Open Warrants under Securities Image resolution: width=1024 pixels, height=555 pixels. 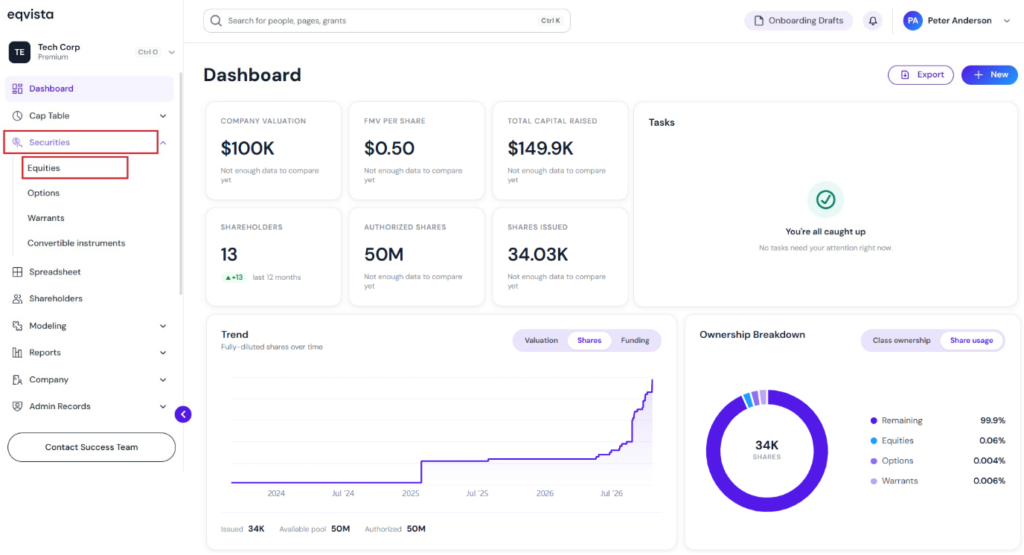pyautogui.click(x=46, y=218)
